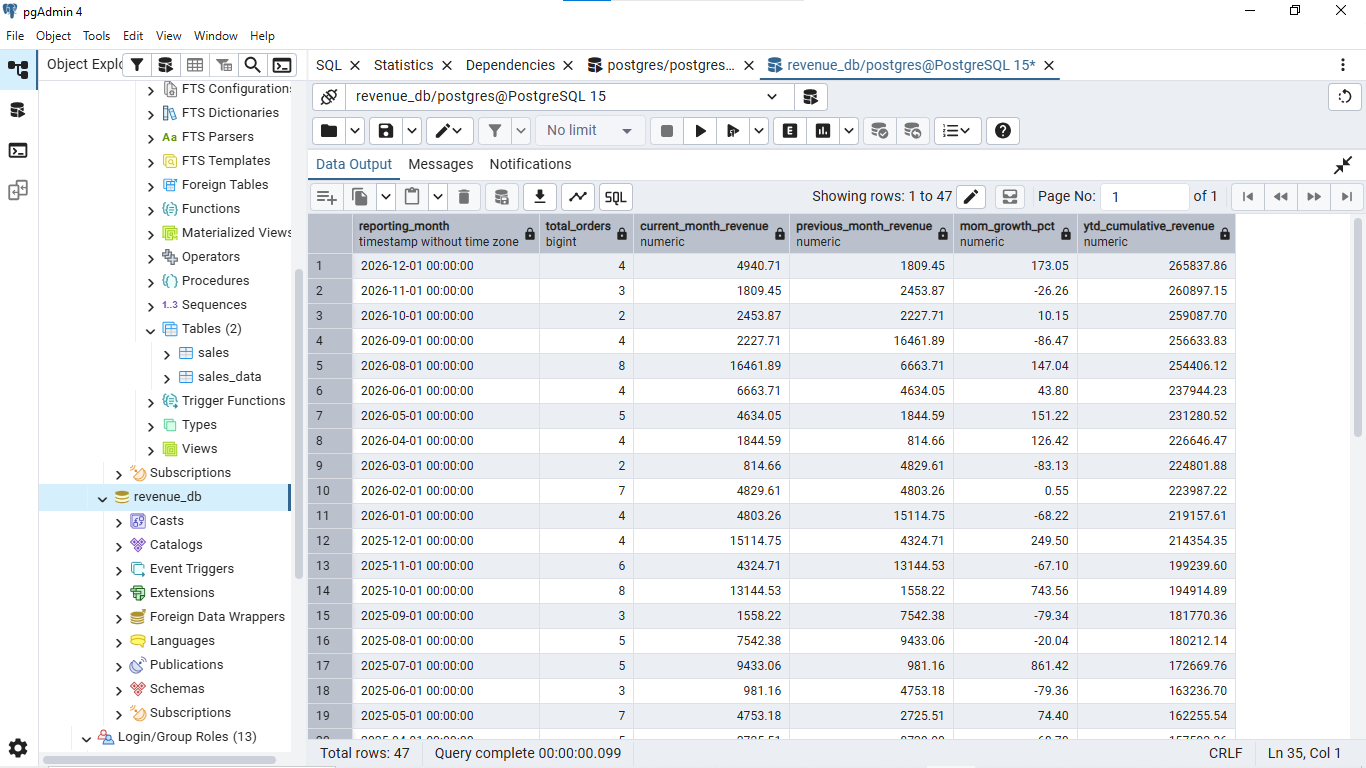The height and width of the screenshot is (768, 1366).
Task: Open the Save File dropdown arrow
Action: click(412, 131)
